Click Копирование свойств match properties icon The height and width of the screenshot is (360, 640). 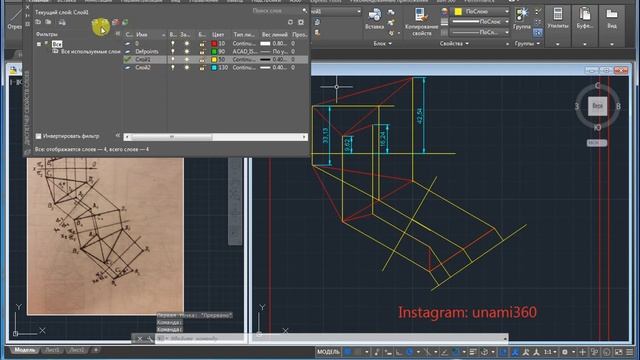[421, 16]
